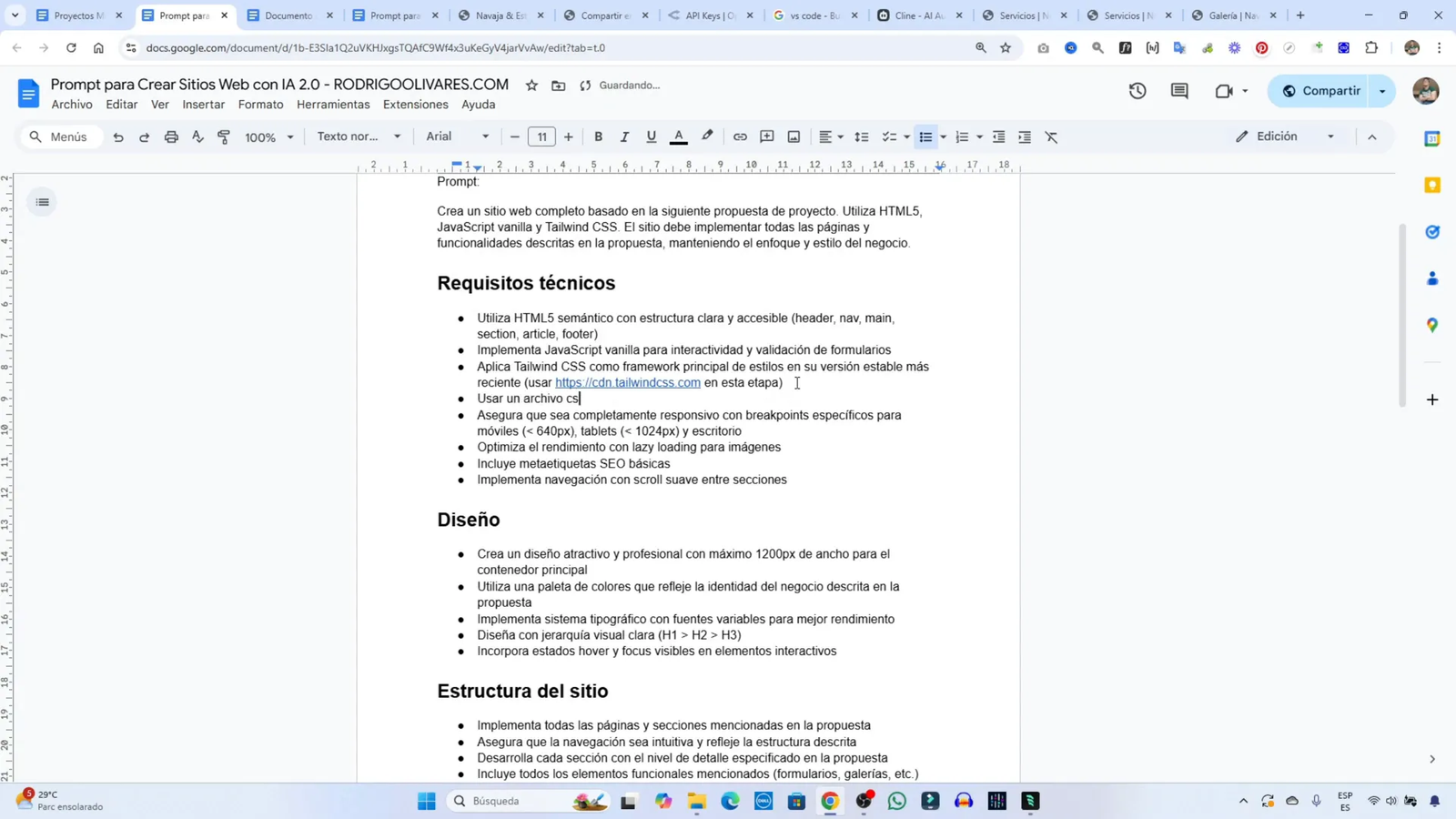Run the spelling and grammar check
1456x819 pixels.
[x=197, y=136]
